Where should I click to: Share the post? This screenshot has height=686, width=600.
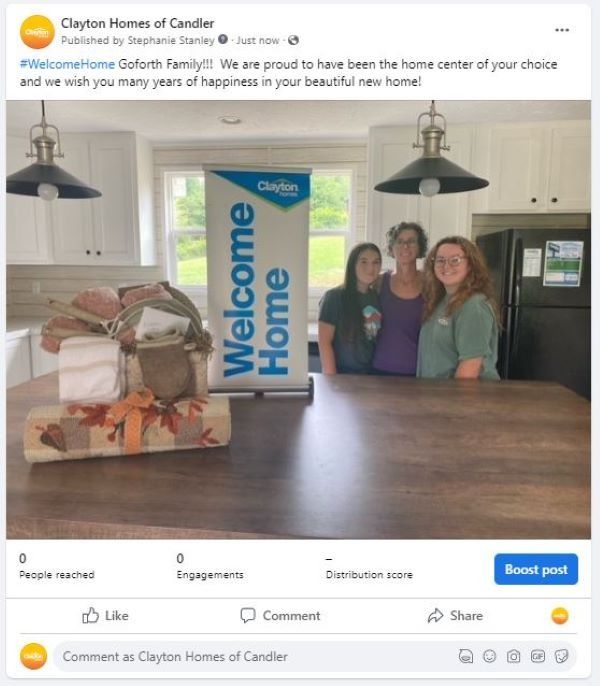point(455,616)
